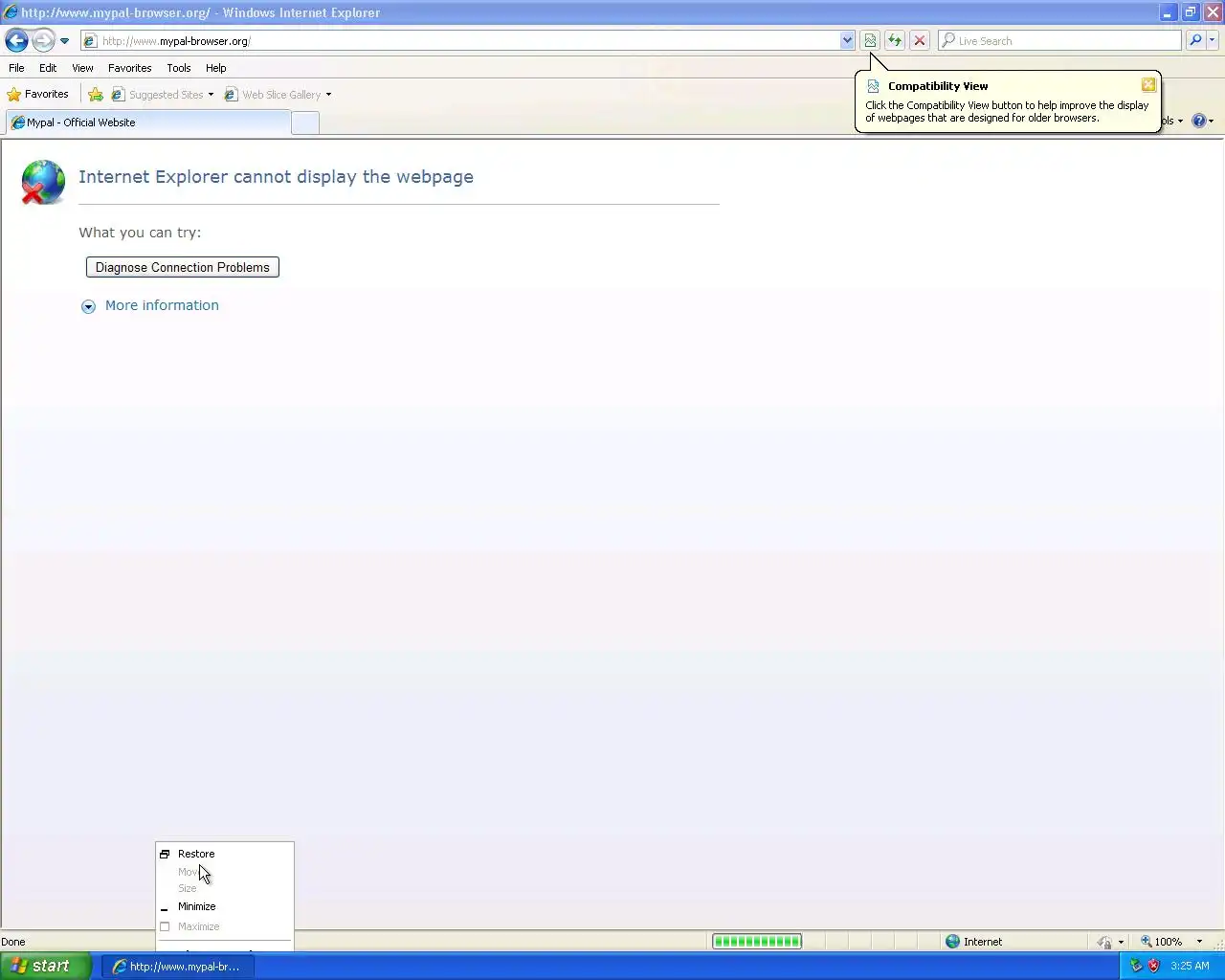Expand the Web Slice Gallery dropdown arrow
The image size is (1225, 980).
tap(328, 95)
